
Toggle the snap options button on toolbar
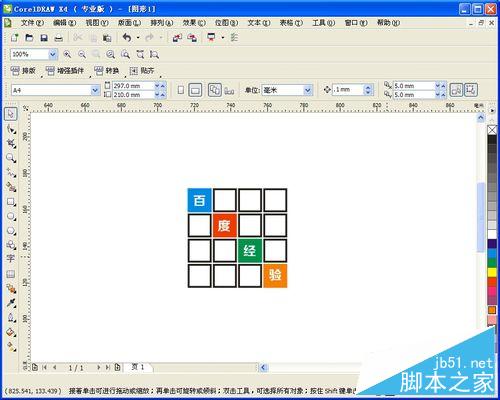coord(234,38)
